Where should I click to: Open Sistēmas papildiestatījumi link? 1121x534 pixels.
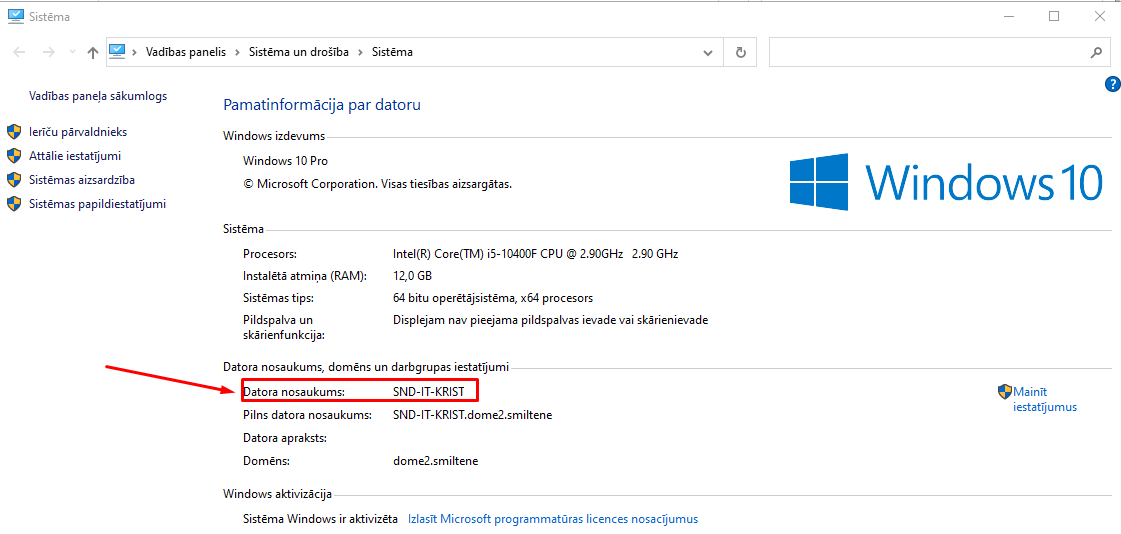pos(97,204)
